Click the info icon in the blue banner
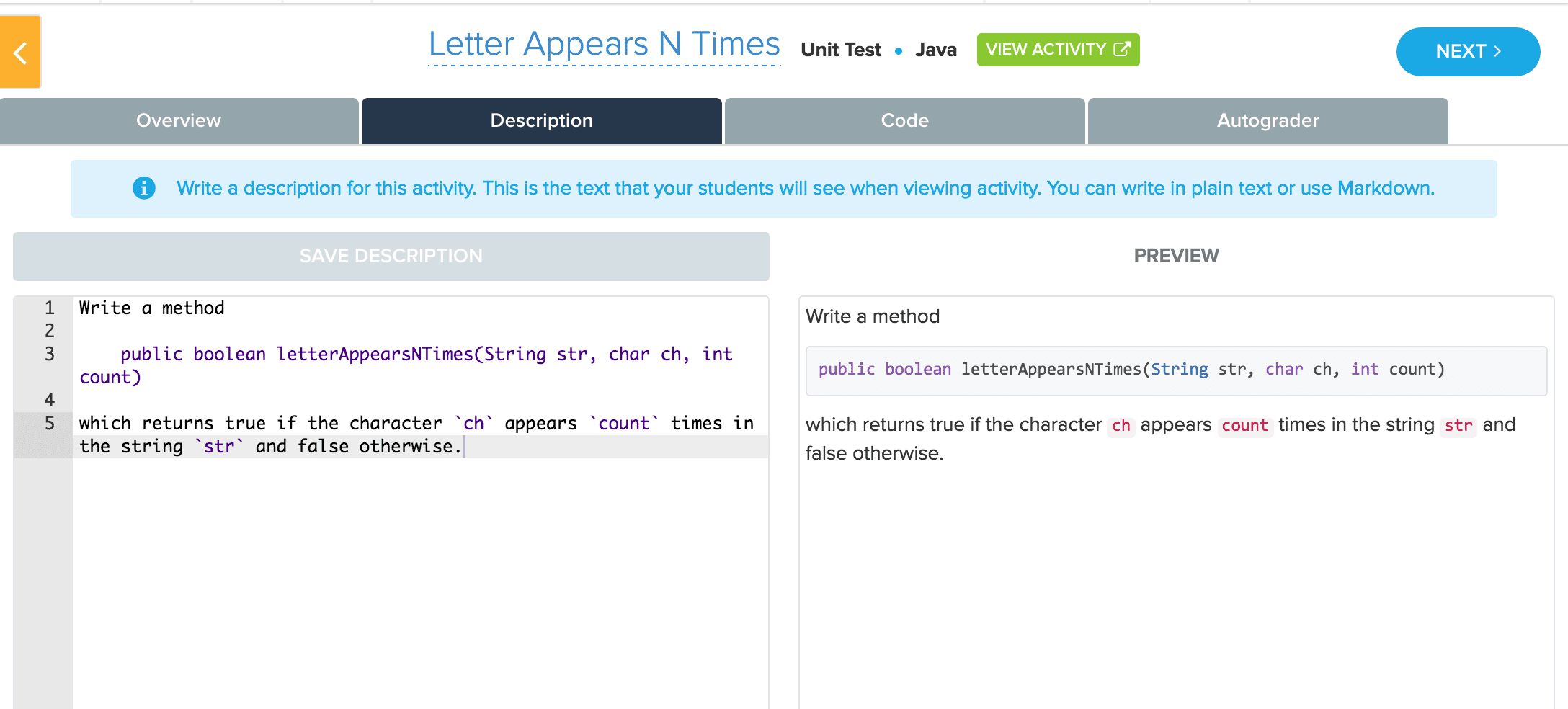Image resolution: width=1568 pixels, height=709 pixels. coord(144,188)
